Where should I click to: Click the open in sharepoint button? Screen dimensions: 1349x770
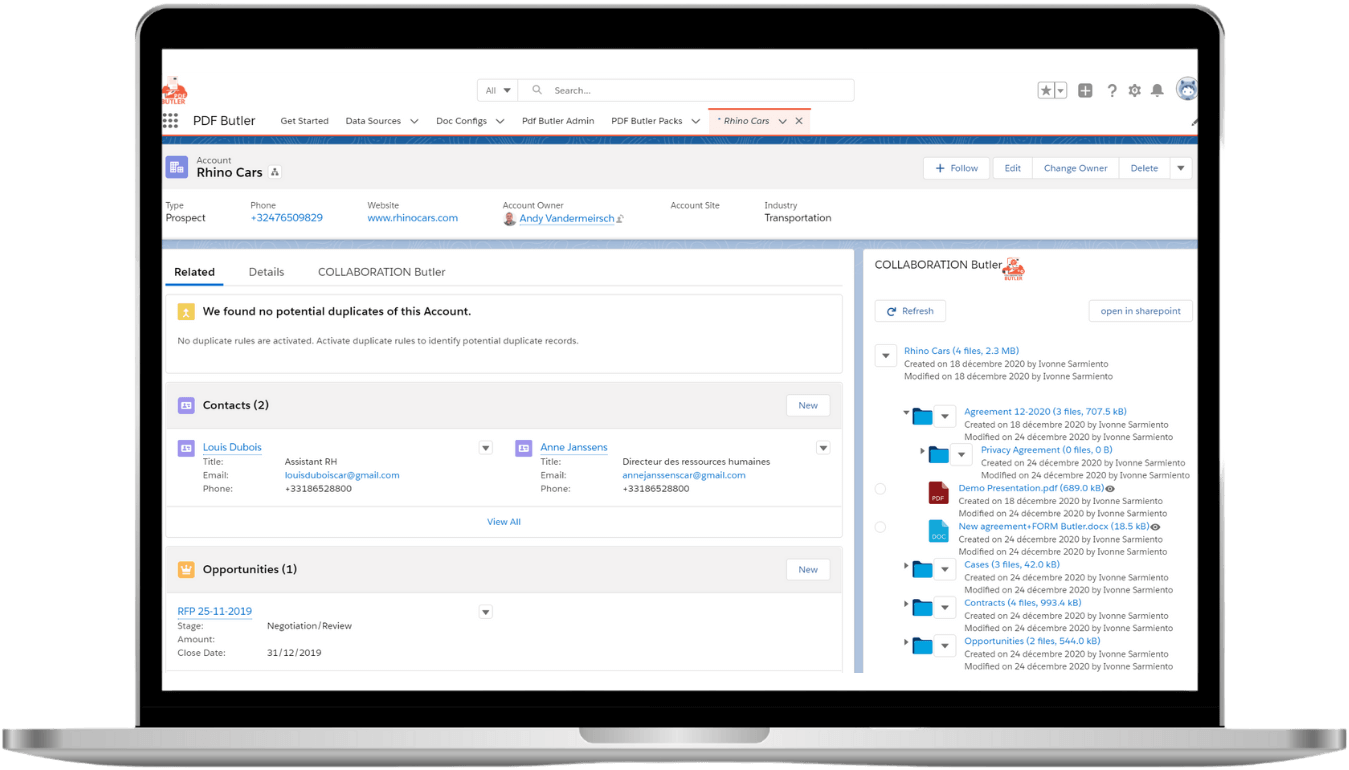pyautogui.click(x=1140, y=311)
